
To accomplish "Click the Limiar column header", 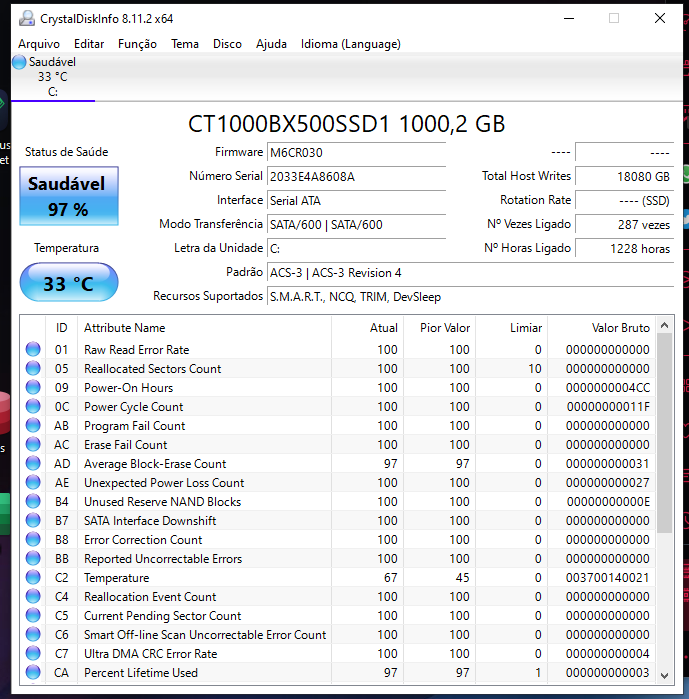I will click(512, 328).
